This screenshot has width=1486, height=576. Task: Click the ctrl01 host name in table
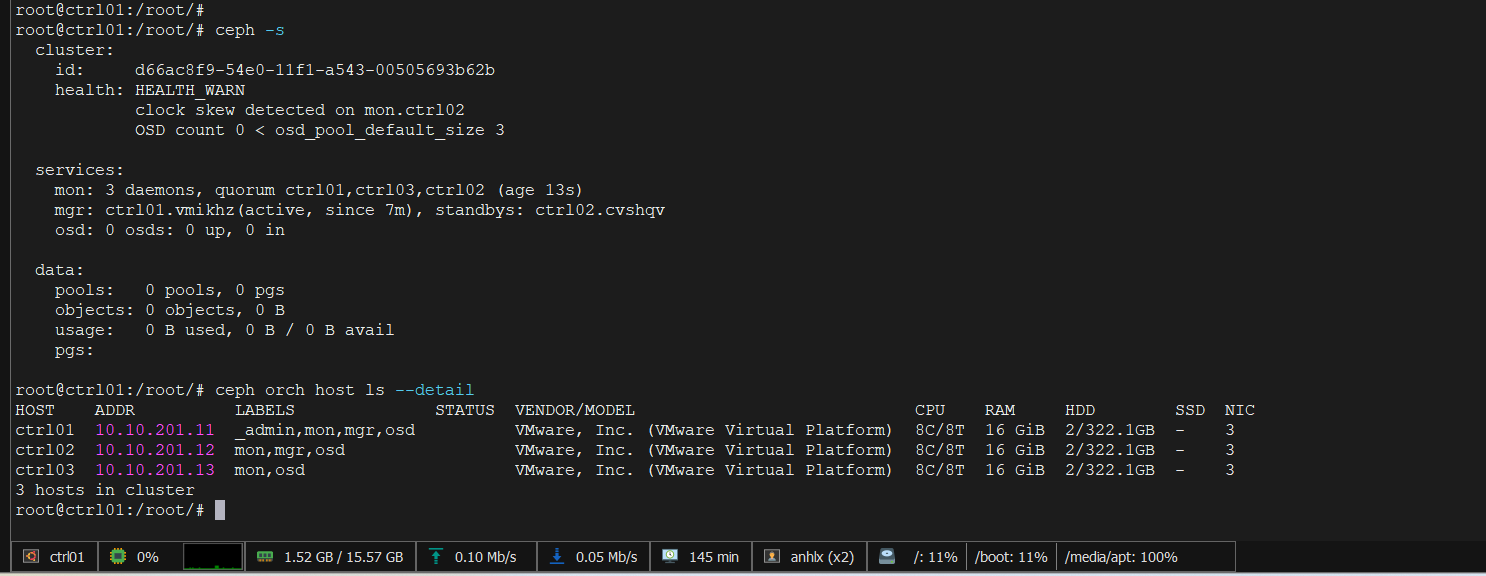click(45, 430)
